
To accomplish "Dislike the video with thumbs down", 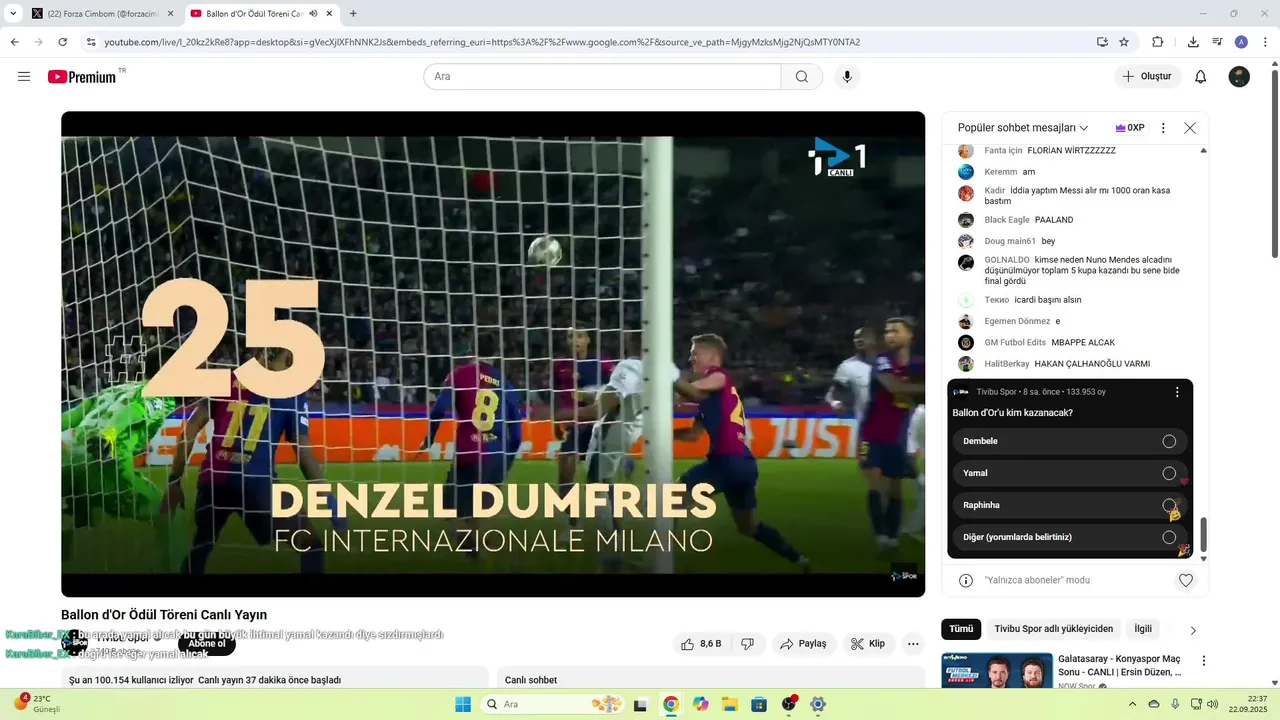I will pyautogui.click(x=748, y=644).
